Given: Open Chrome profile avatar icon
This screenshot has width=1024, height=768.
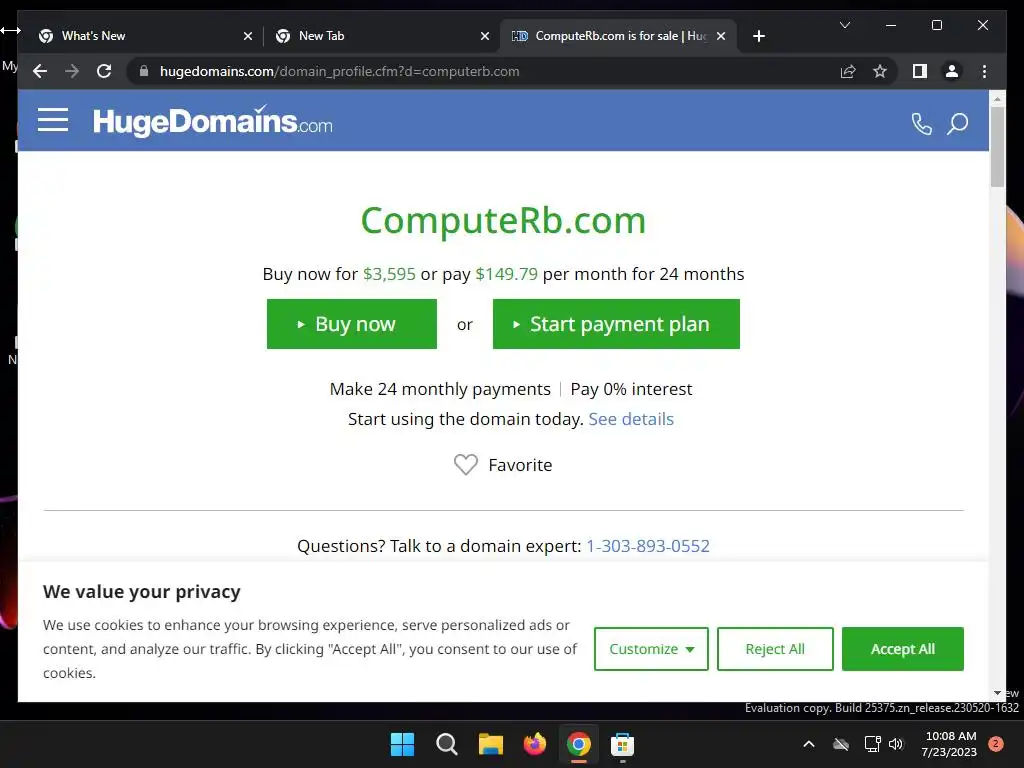Looking at the screenshot, I should [x=952, y=71].
